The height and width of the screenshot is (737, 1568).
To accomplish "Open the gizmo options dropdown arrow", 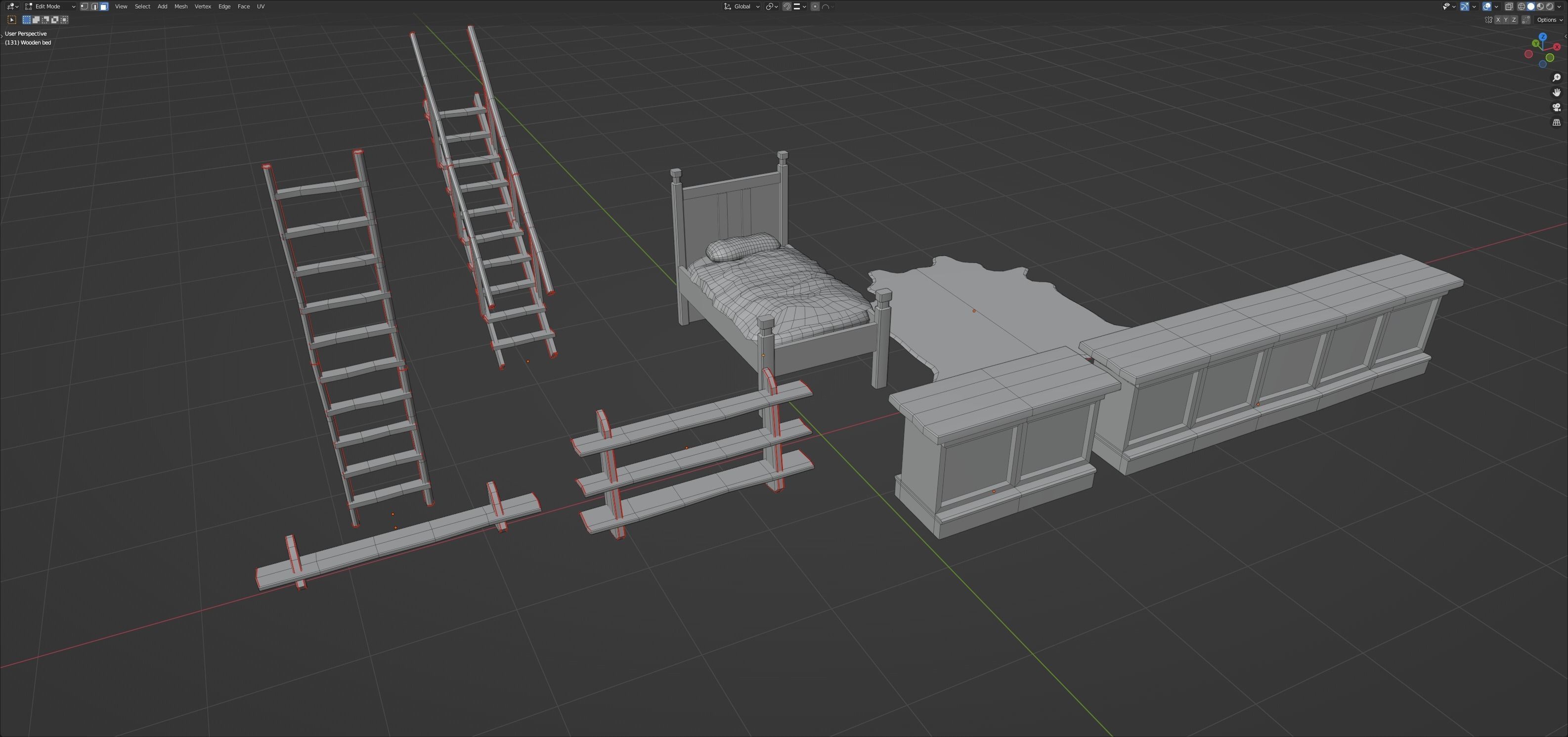I will coord(1474,7).
